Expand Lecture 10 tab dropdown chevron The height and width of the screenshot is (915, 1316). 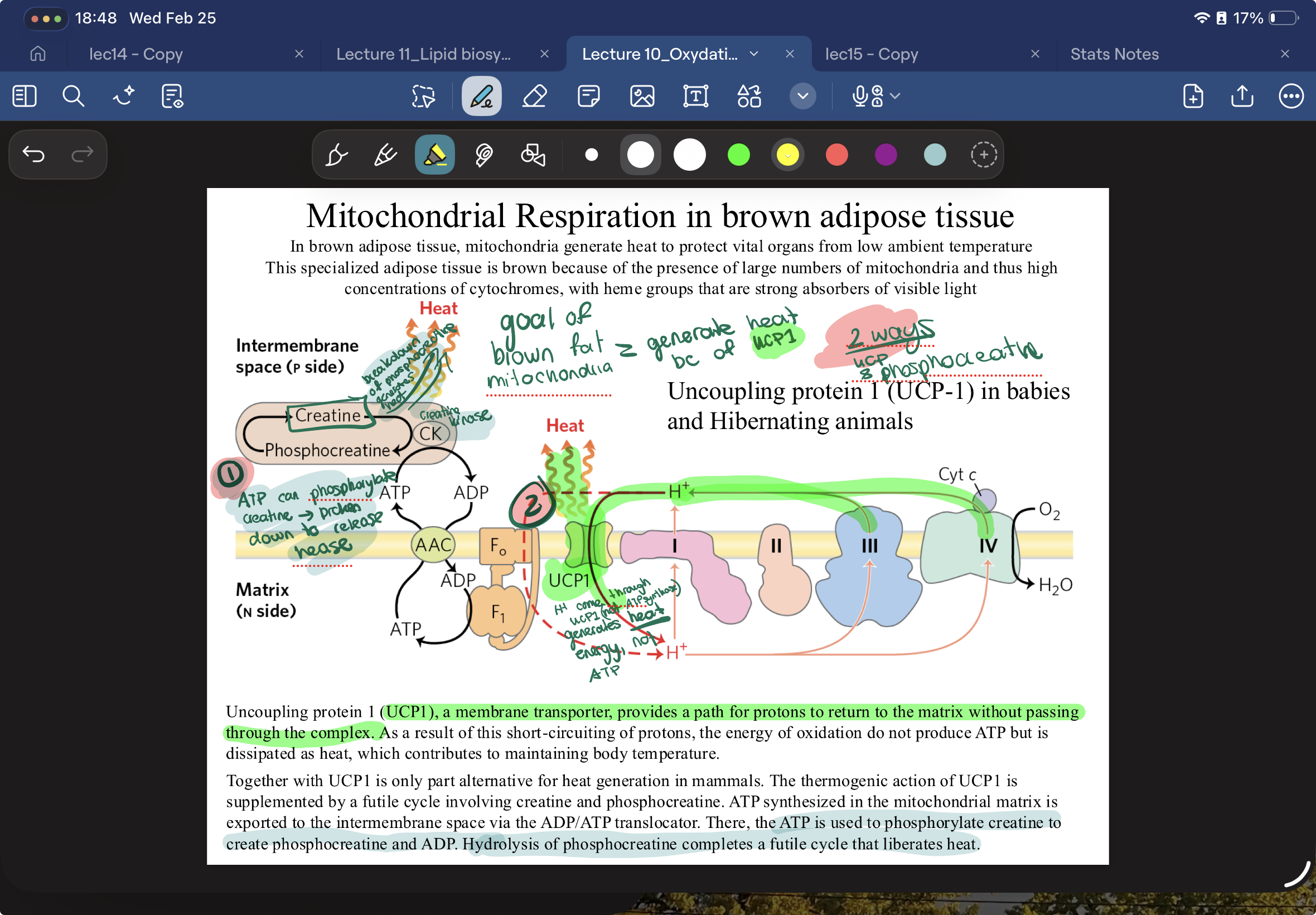tap(754, 54)
